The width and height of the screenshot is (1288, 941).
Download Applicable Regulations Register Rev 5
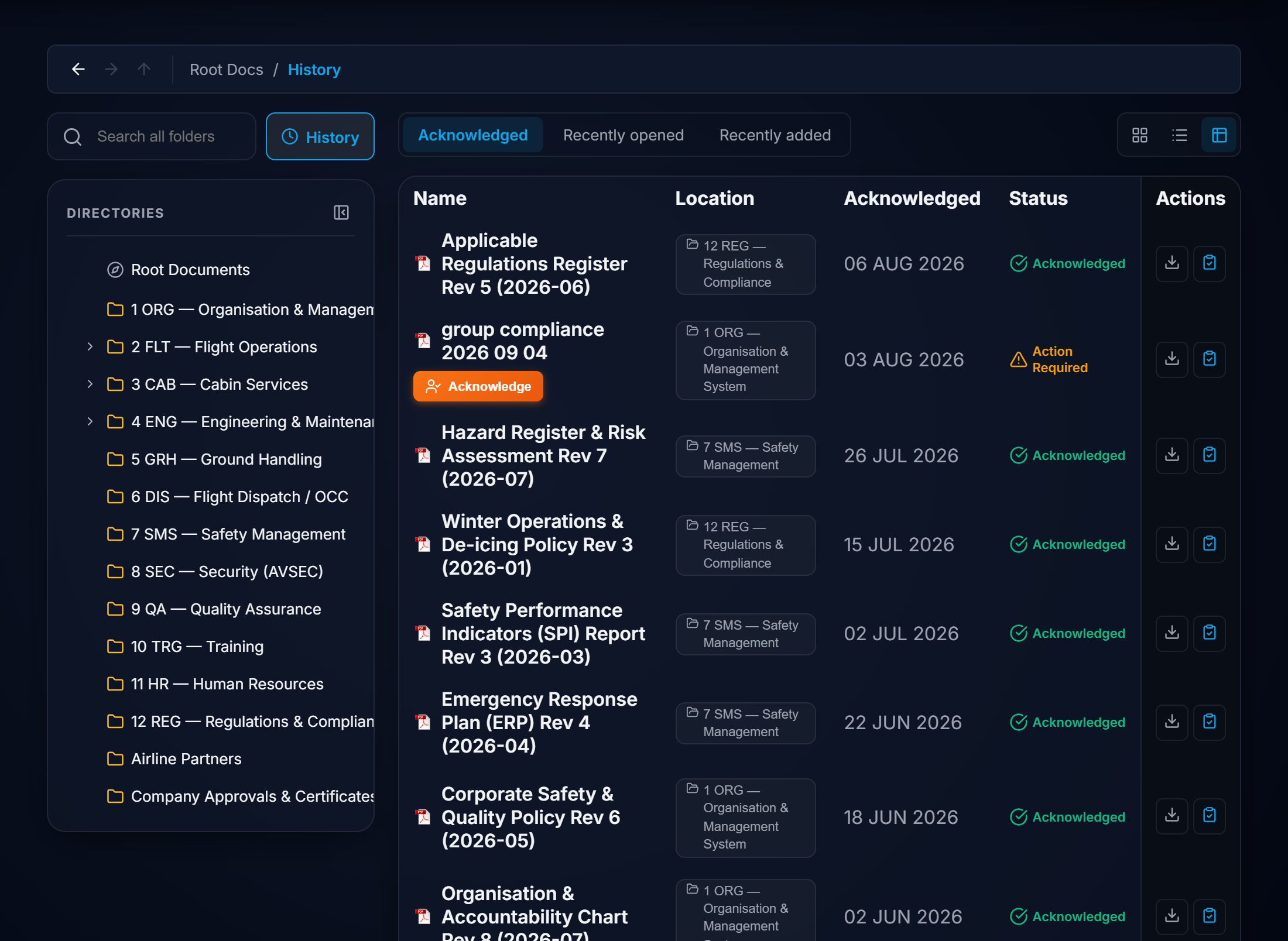click(x=1171, y=263)
